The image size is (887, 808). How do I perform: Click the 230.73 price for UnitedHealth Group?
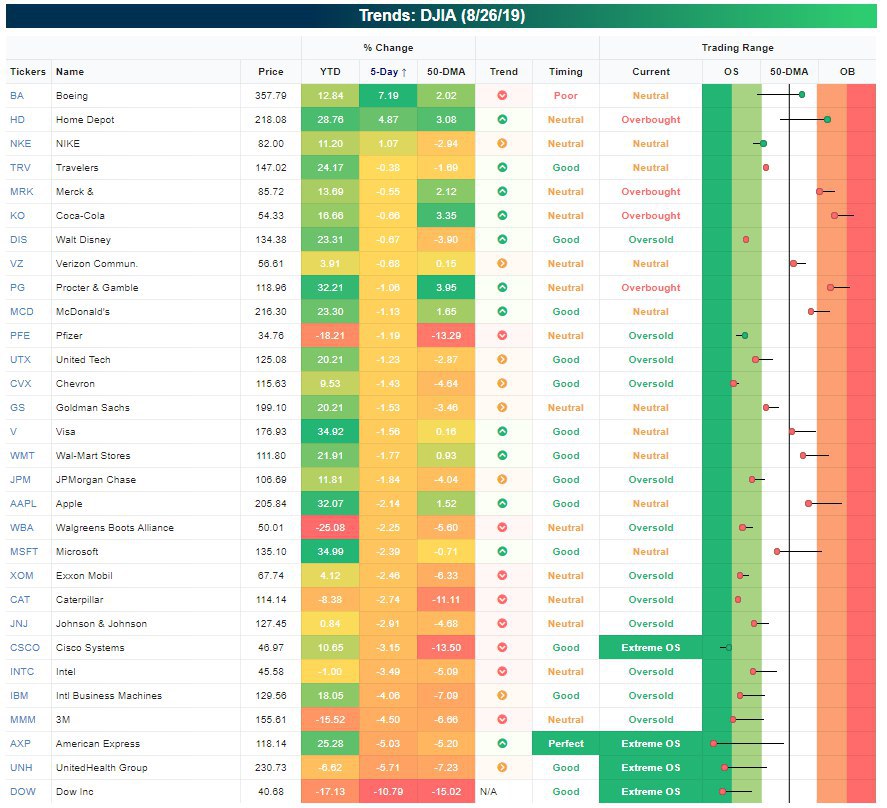271,767
